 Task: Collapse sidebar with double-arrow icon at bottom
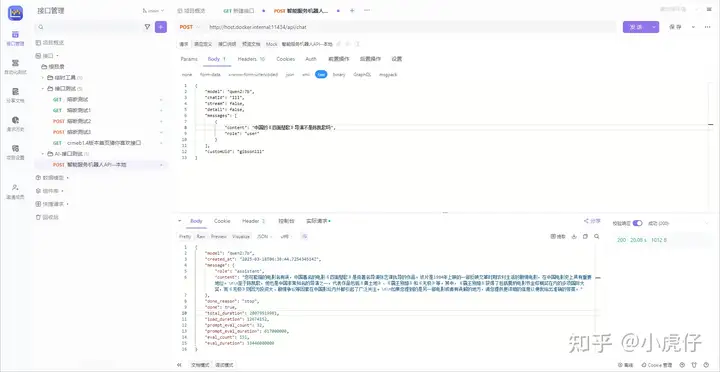pos(179,365)
